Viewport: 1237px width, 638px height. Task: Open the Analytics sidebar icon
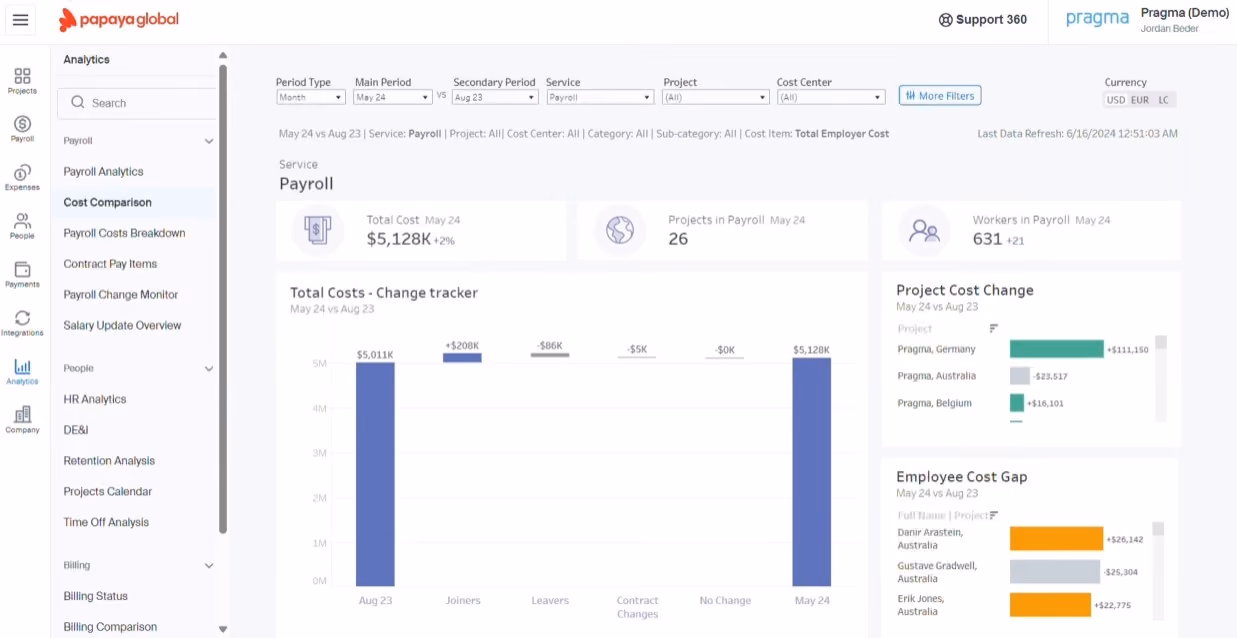click(x=22, y=372)
